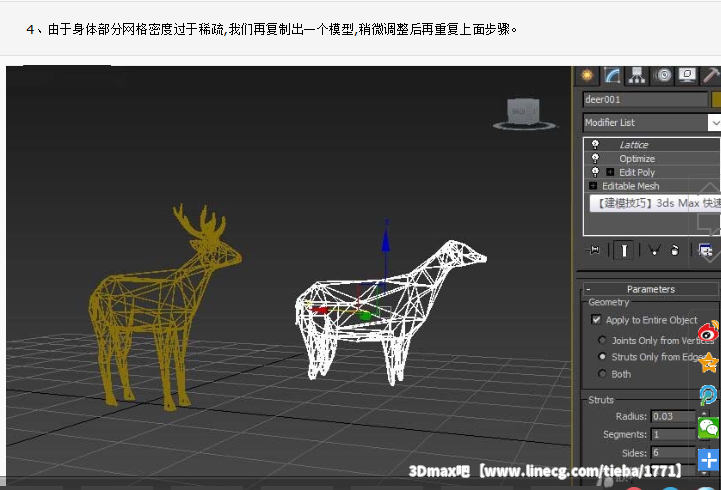Toggle Show End Result button
The image size is (721, 490).
[x=624, y=250]
